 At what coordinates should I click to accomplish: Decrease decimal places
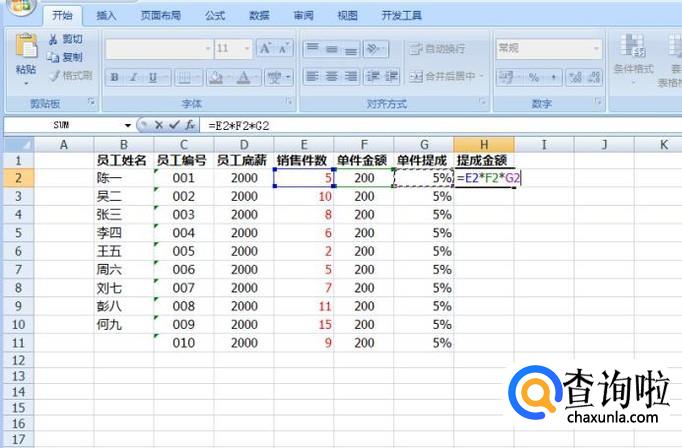coord(594,77)
